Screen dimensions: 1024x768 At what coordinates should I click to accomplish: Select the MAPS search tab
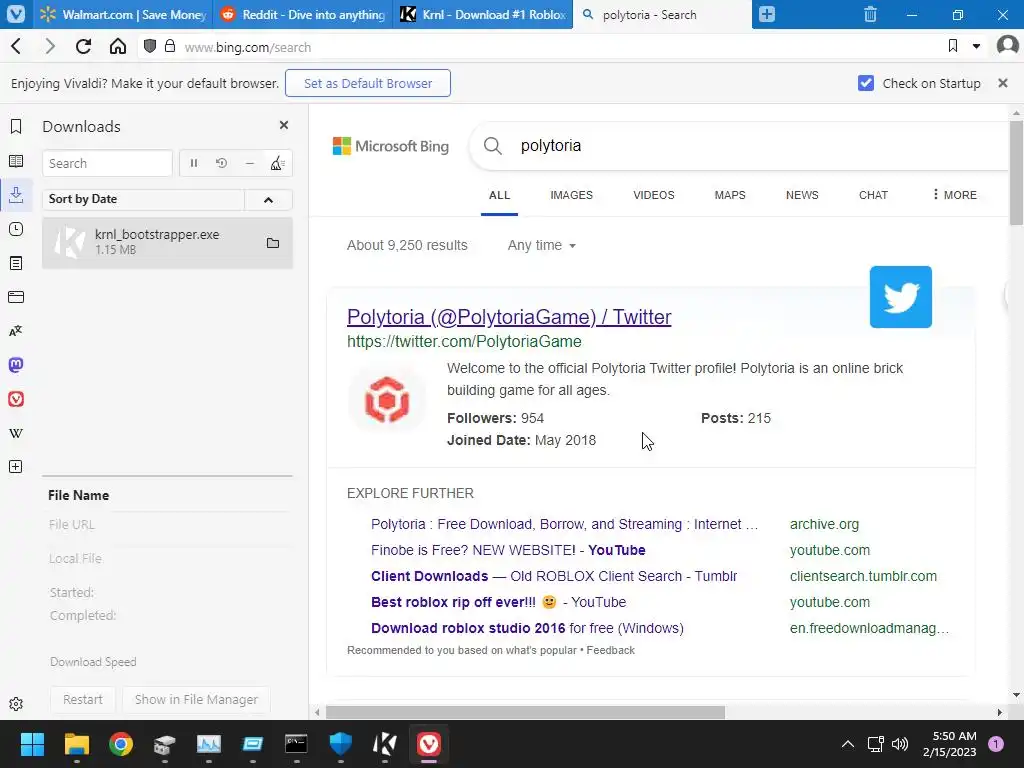pos(730,195)
